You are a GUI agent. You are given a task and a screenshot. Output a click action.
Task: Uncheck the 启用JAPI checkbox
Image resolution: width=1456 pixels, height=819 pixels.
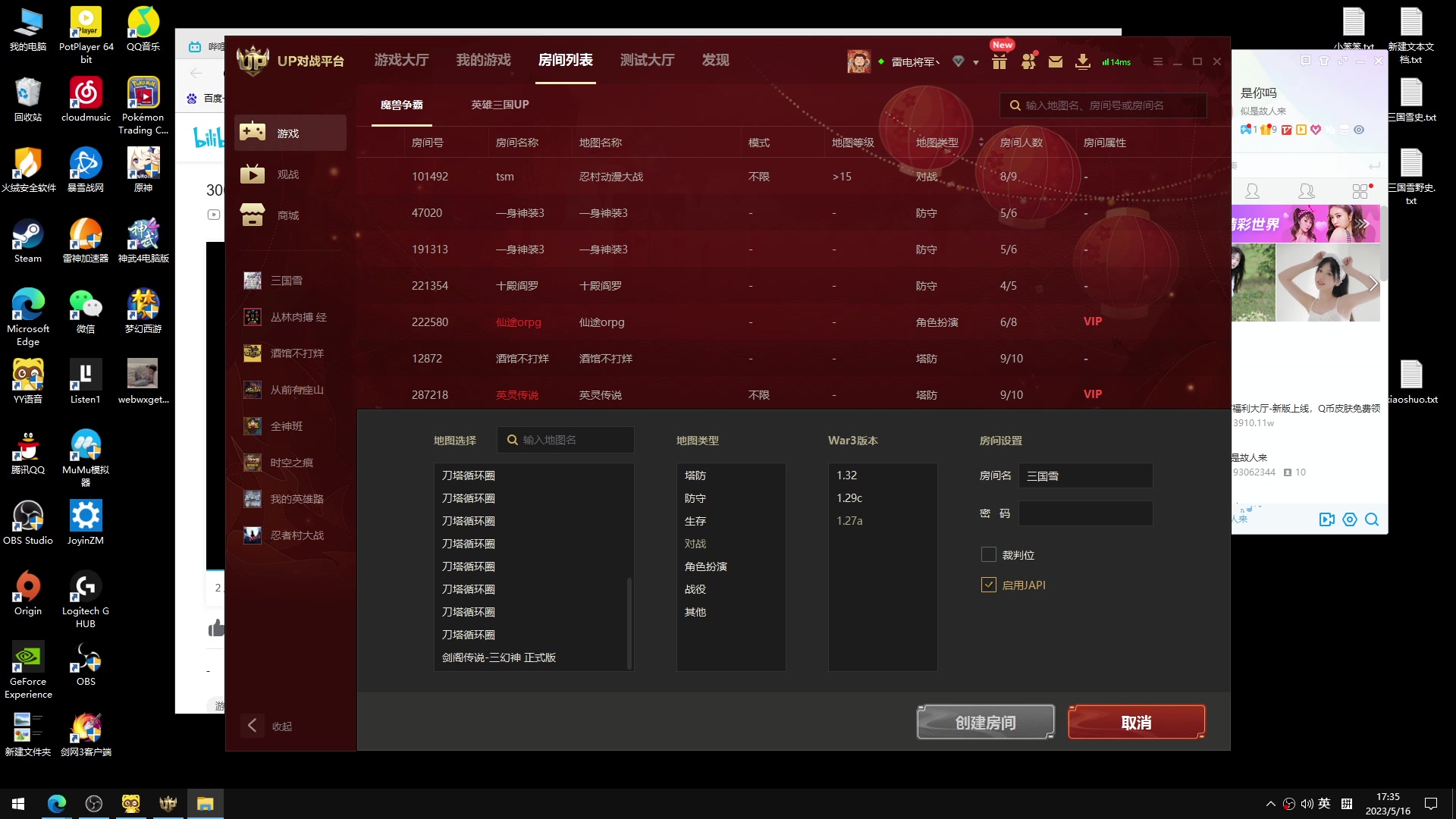(x=988, y=585)
